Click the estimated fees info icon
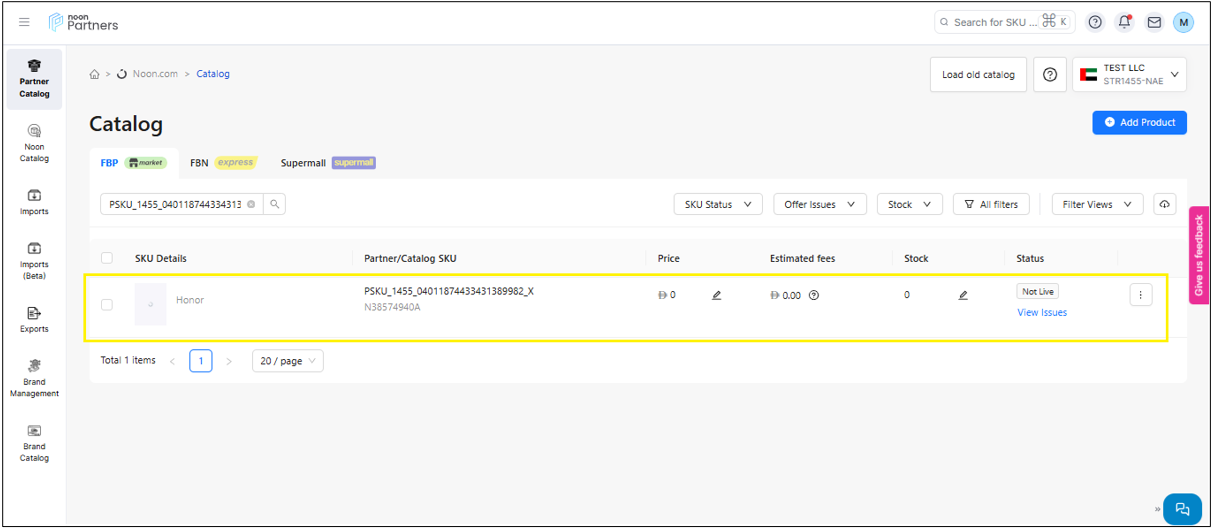Screen dimensions: 1213x529 pyautogui.click(x=814, y=295)
